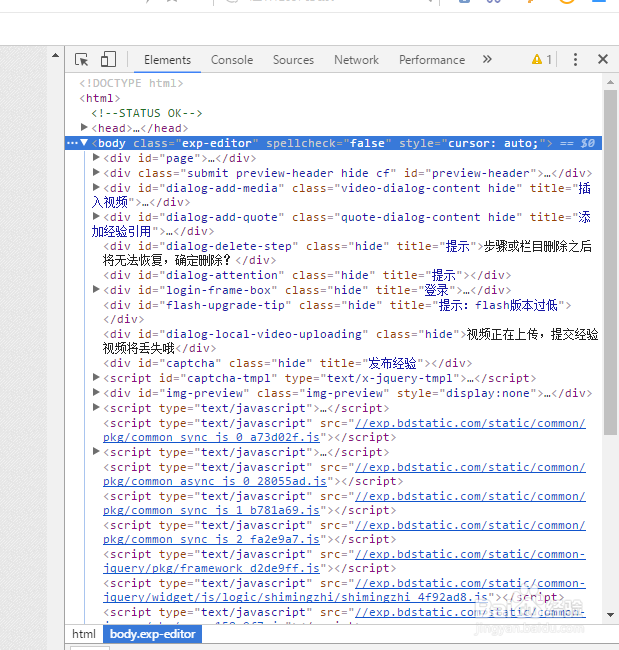Viewport: 619px width, 650px height.
Task: Switch to the Elements tab
Action: pyautogui.click(x=167, y=60)
